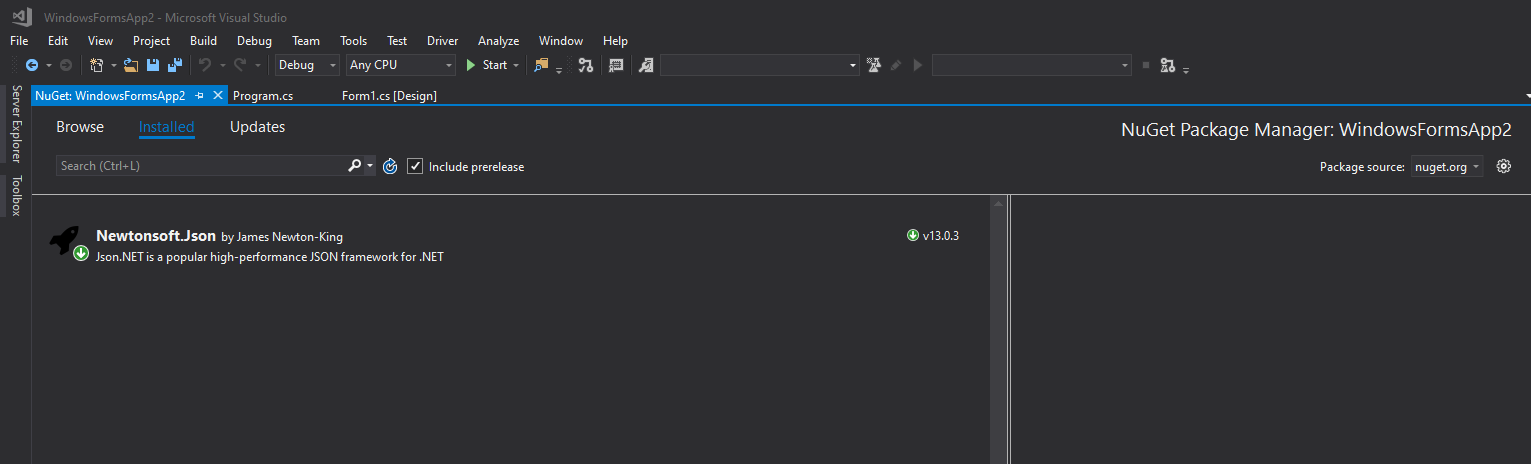Open the Analyze menu

click(x=498, y=41)
